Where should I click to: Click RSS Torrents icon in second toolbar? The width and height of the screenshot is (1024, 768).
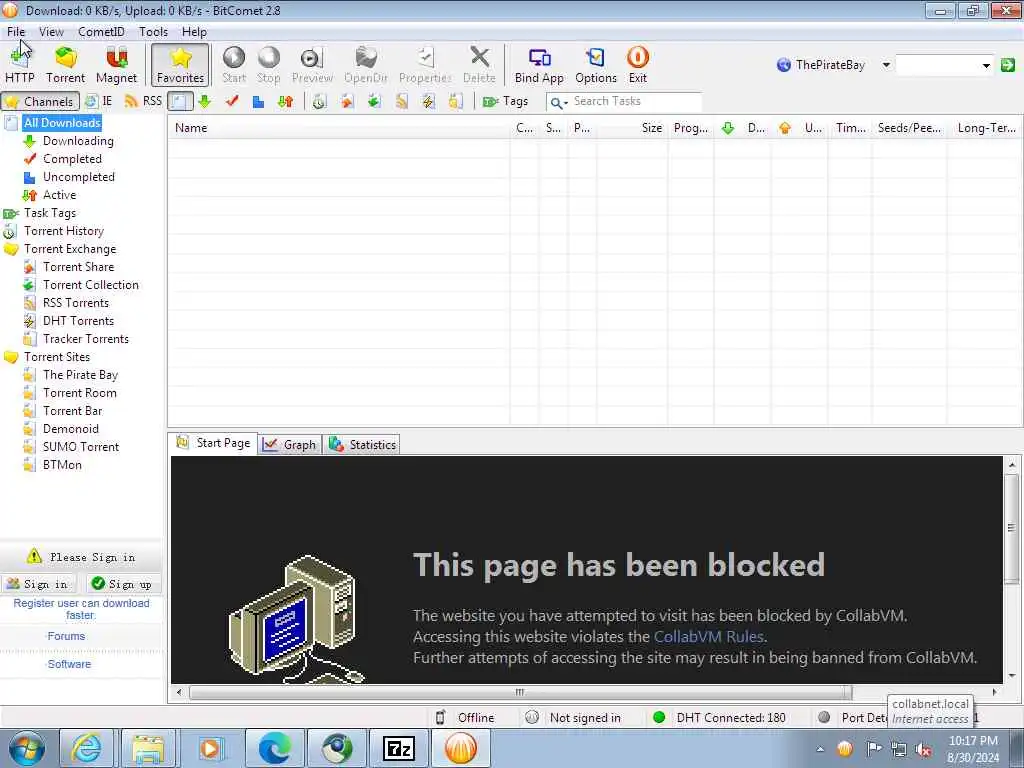402,101
